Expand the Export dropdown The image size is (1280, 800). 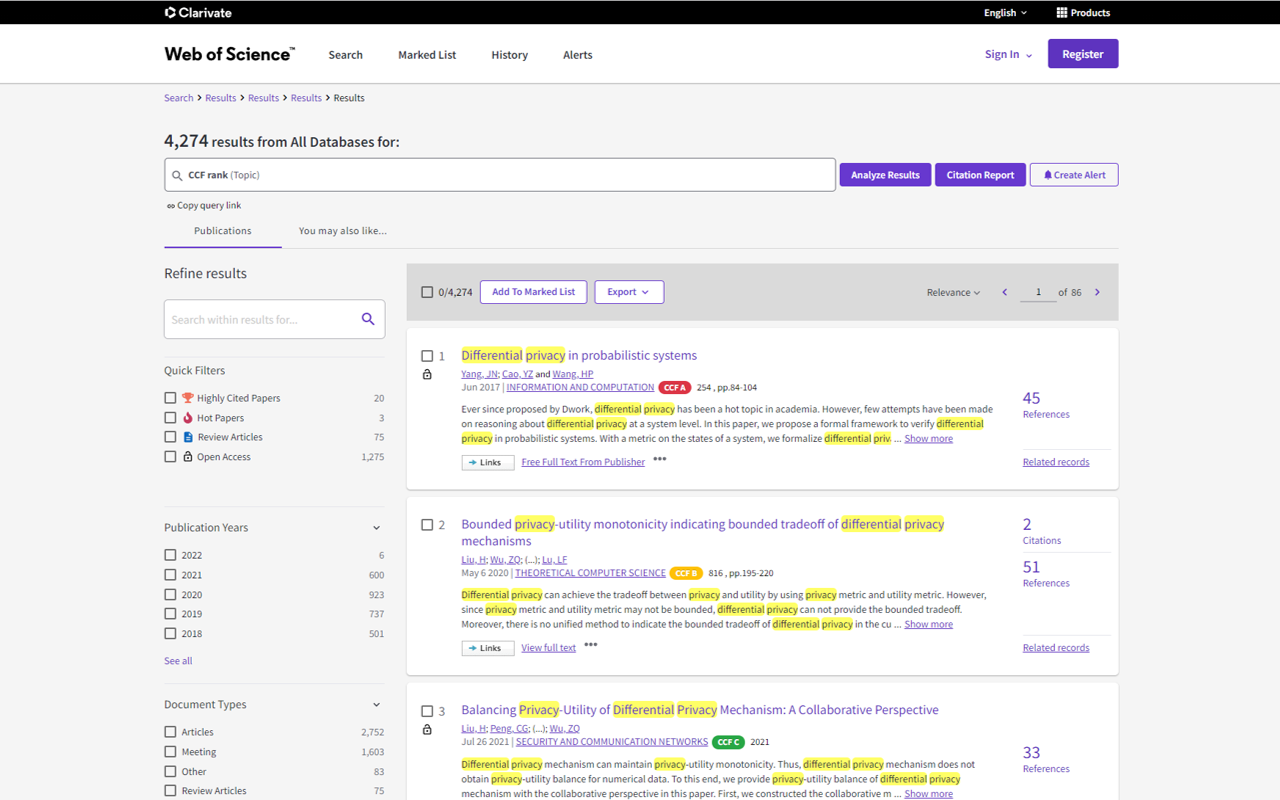(x=628, y=292)
